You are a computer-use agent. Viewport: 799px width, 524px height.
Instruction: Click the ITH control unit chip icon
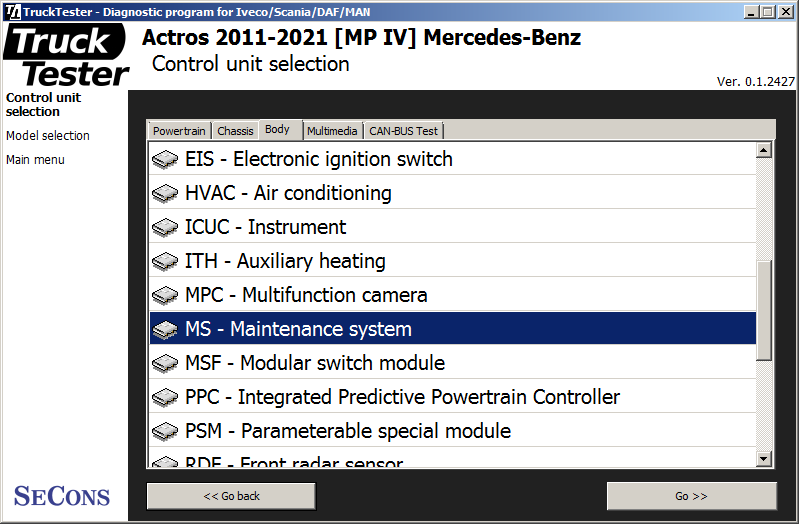pyautogui.click(x=165, y=261)
